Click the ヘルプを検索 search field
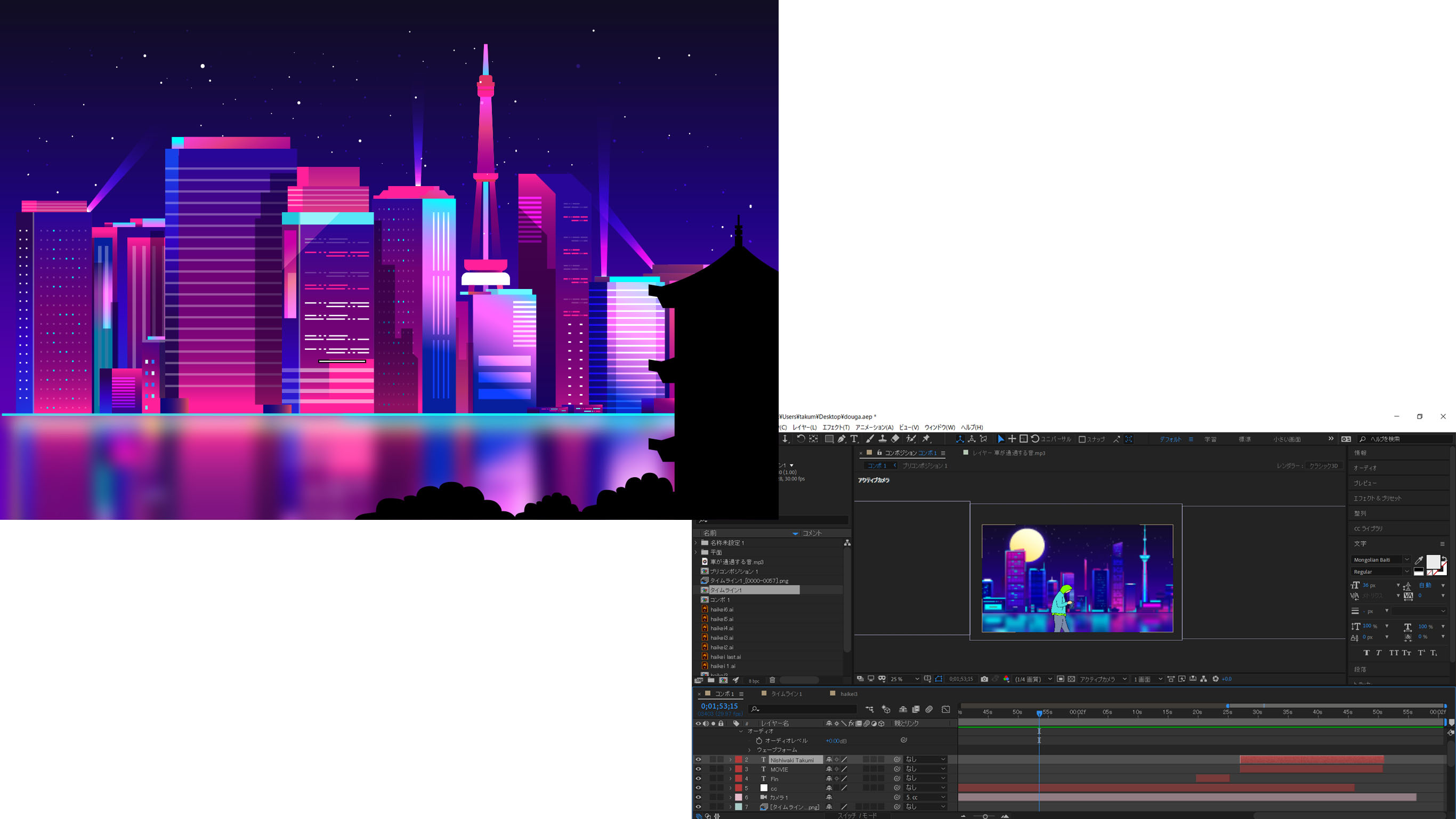 pos(1406,439)
